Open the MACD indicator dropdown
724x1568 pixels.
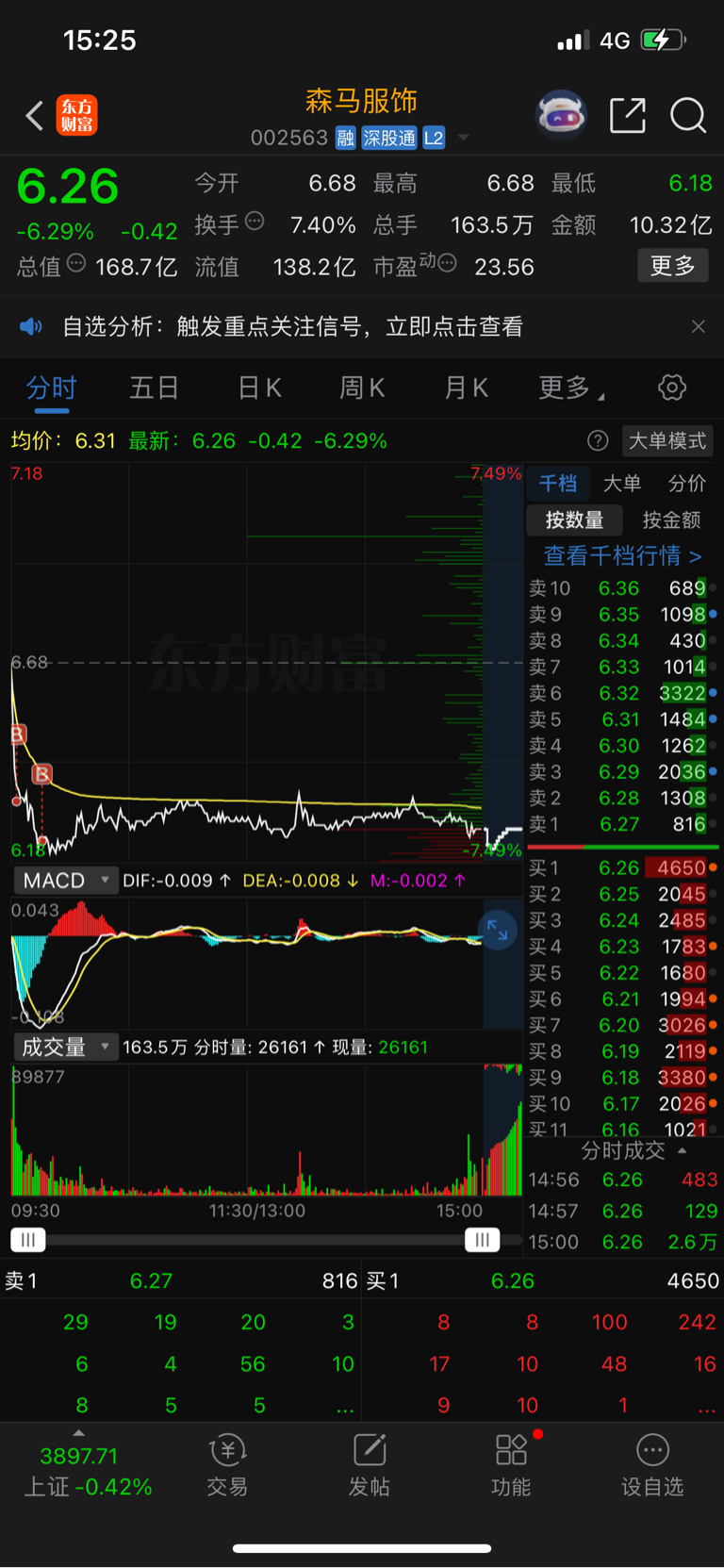coord(66,881)
